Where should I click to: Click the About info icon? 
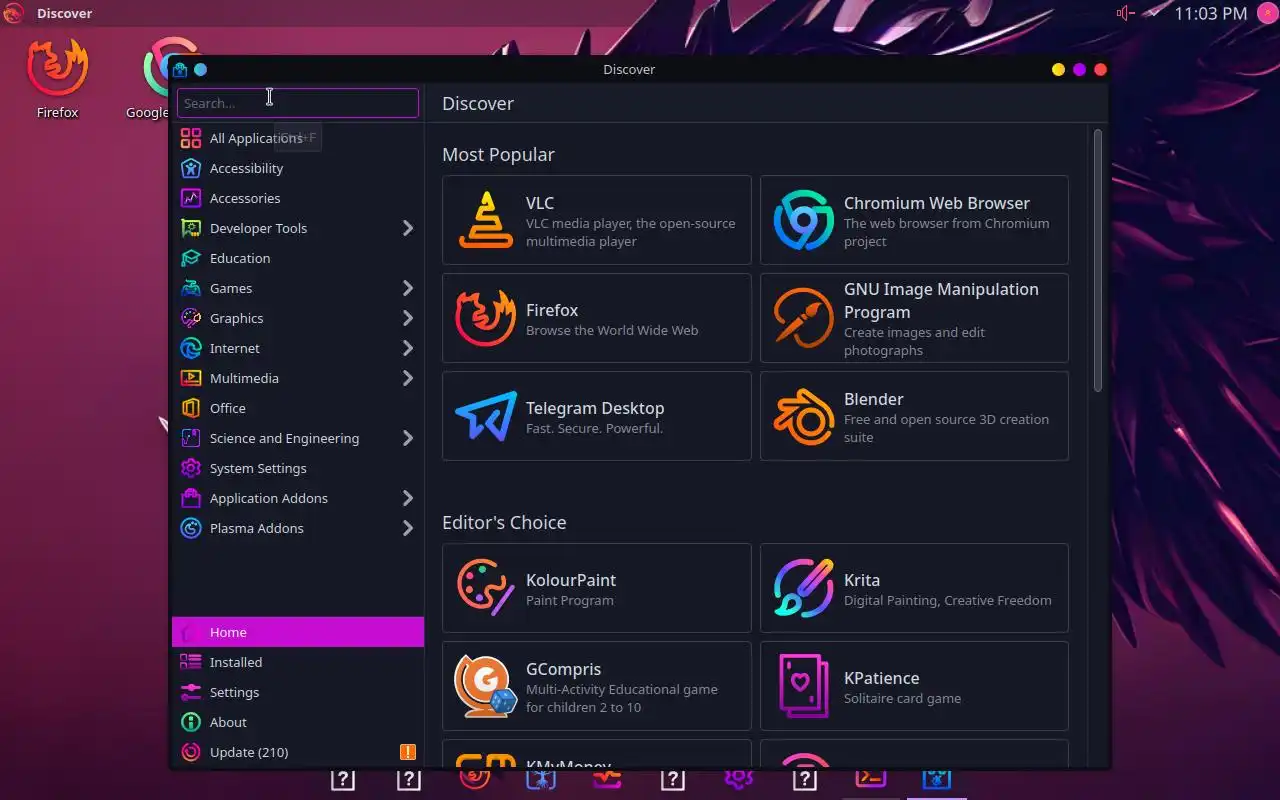190,722
